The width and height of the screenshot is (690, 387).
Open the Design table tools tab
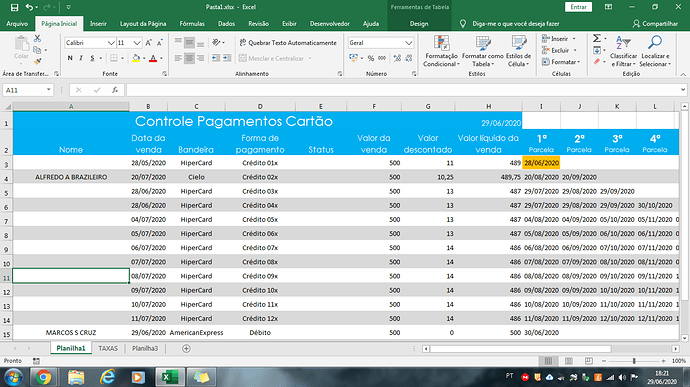tap(419, 24)
